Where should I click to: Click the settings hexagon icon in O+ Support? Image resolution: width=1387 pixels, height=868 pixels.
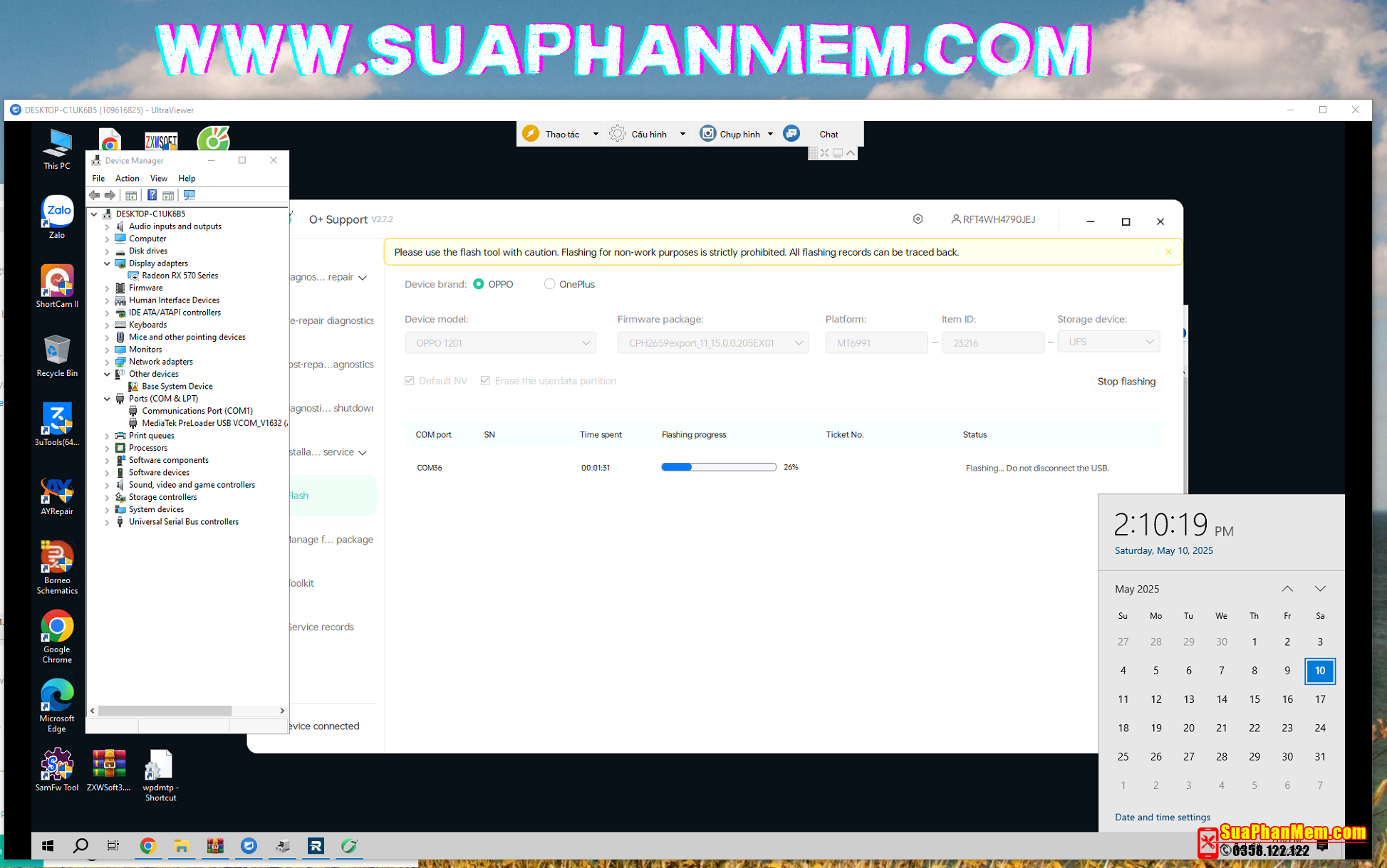pos(918,219)
